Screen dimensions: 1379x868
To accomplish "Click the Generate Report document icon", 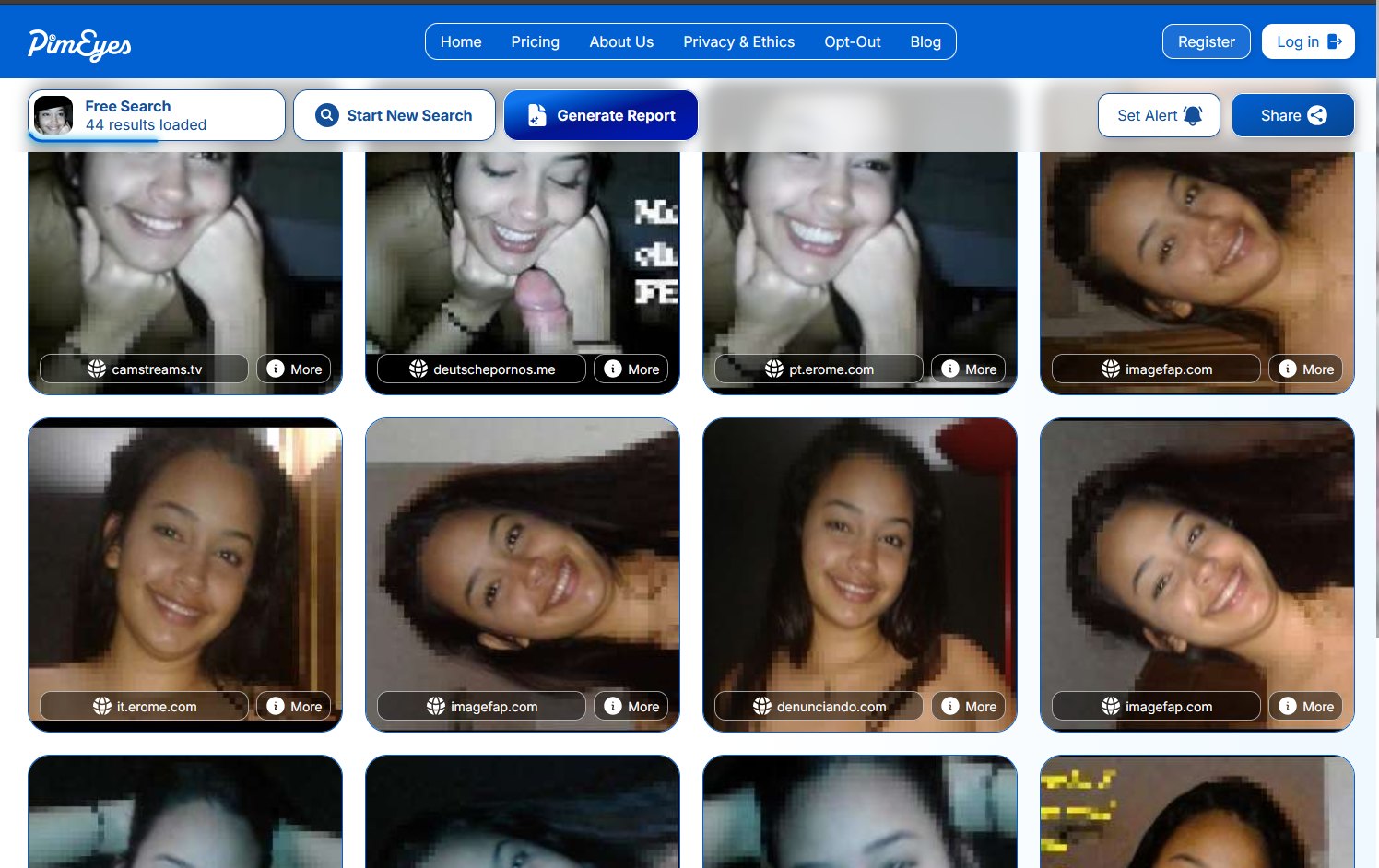I will [536, 115].
